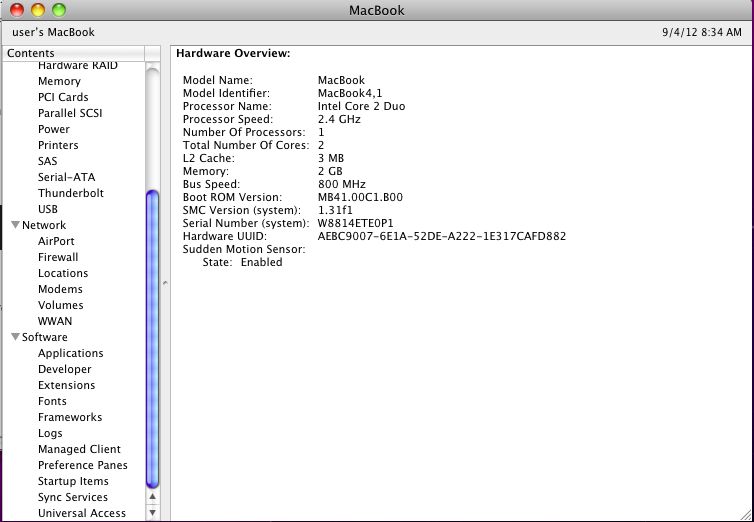Open Volumes under Network
This screenshot has width=754, height=522.
coord(61,305)
